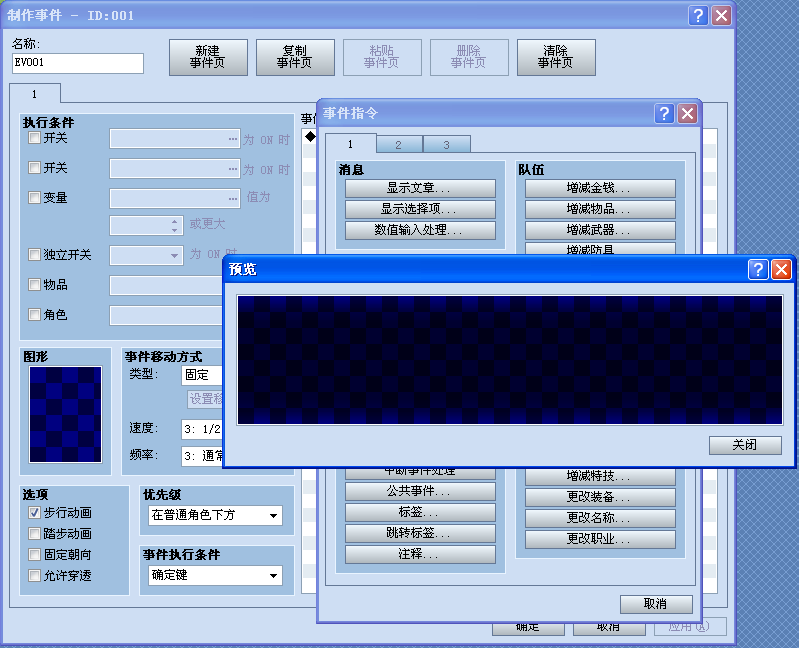Click ellipsis of second 开关 selector
799x648 pixels.
[x=233, y=168]
